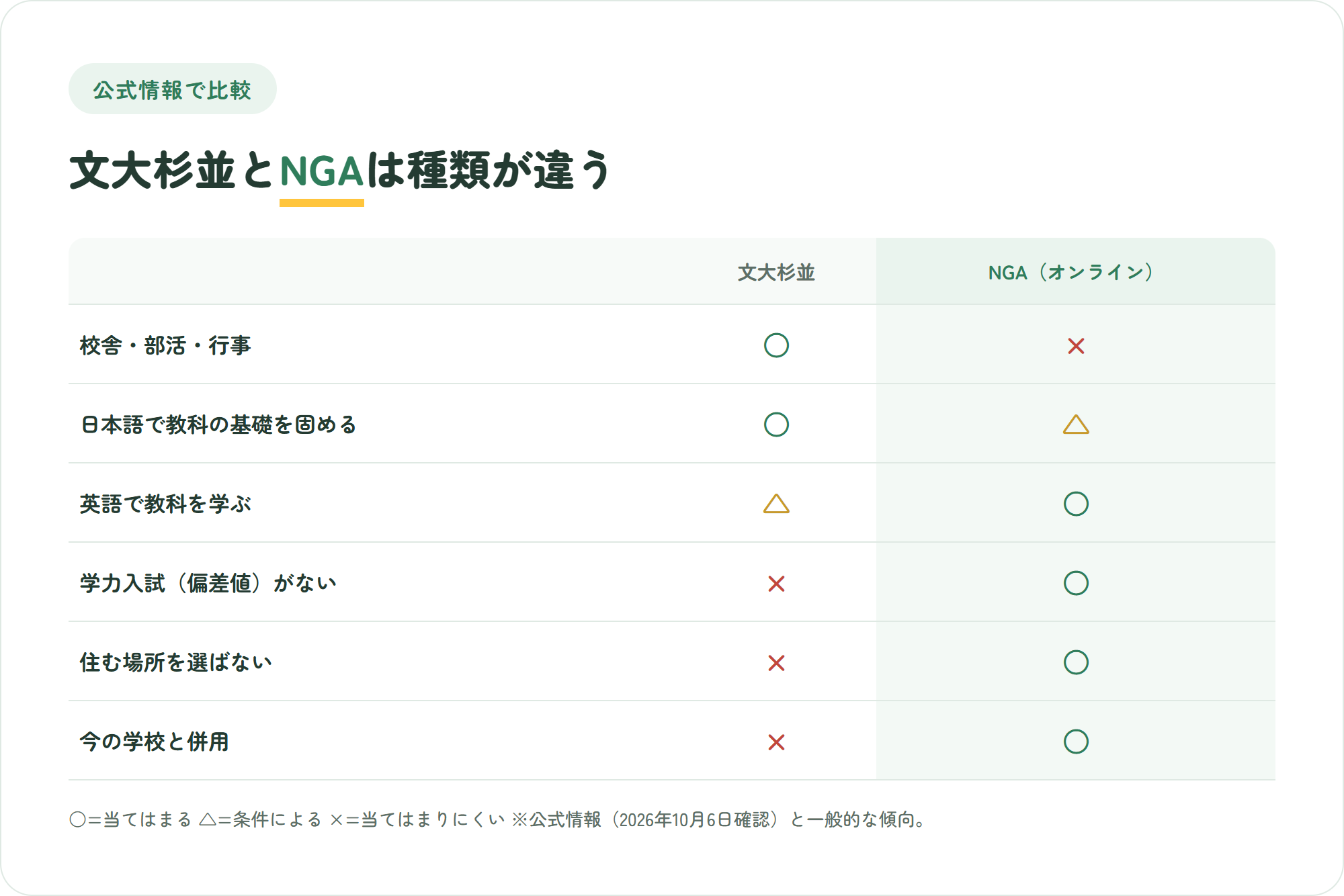Click NGA triangle in 日本語で教科の基礎を固める row
The height and width of the screenshot is (896, 1344).
coord(1076,424)
